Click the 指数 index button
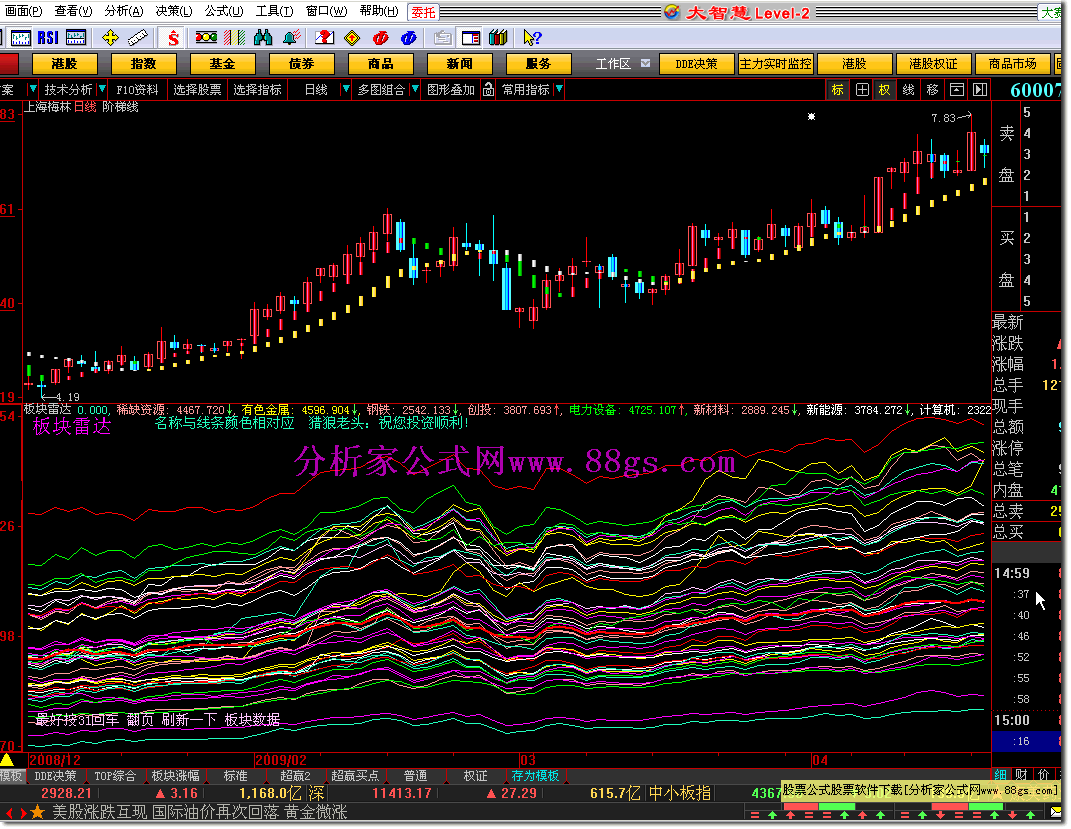 click(143, 64)
